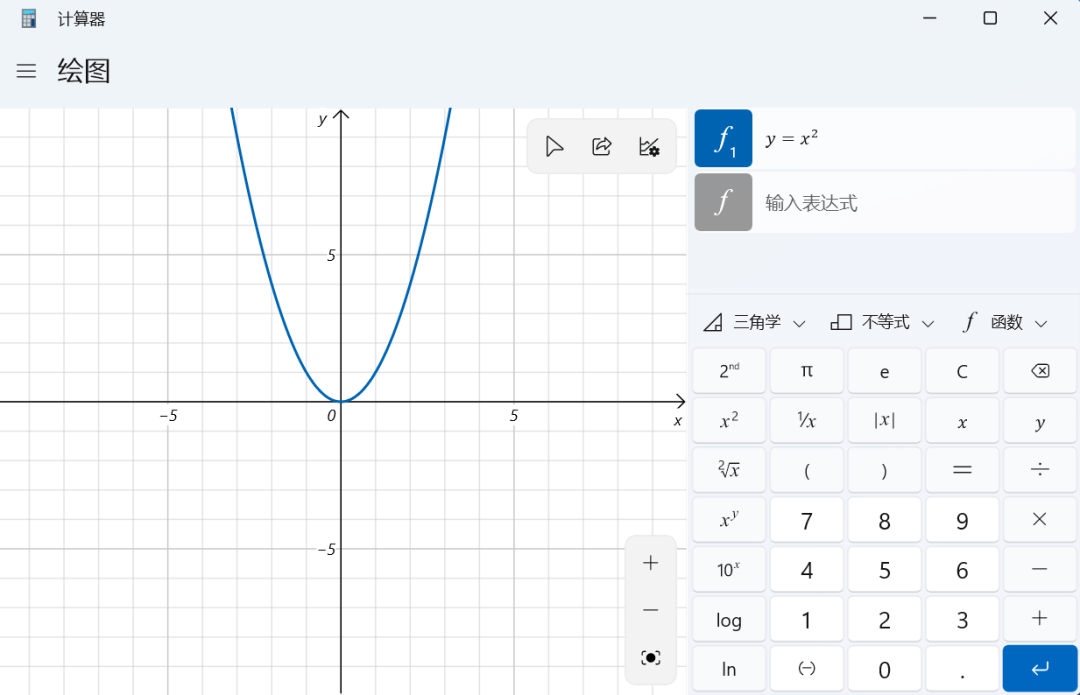The width and height of the screenshot is (1080, 695).
Task: Select the f1 function badge for y = x²
Action: coord(723,138)
